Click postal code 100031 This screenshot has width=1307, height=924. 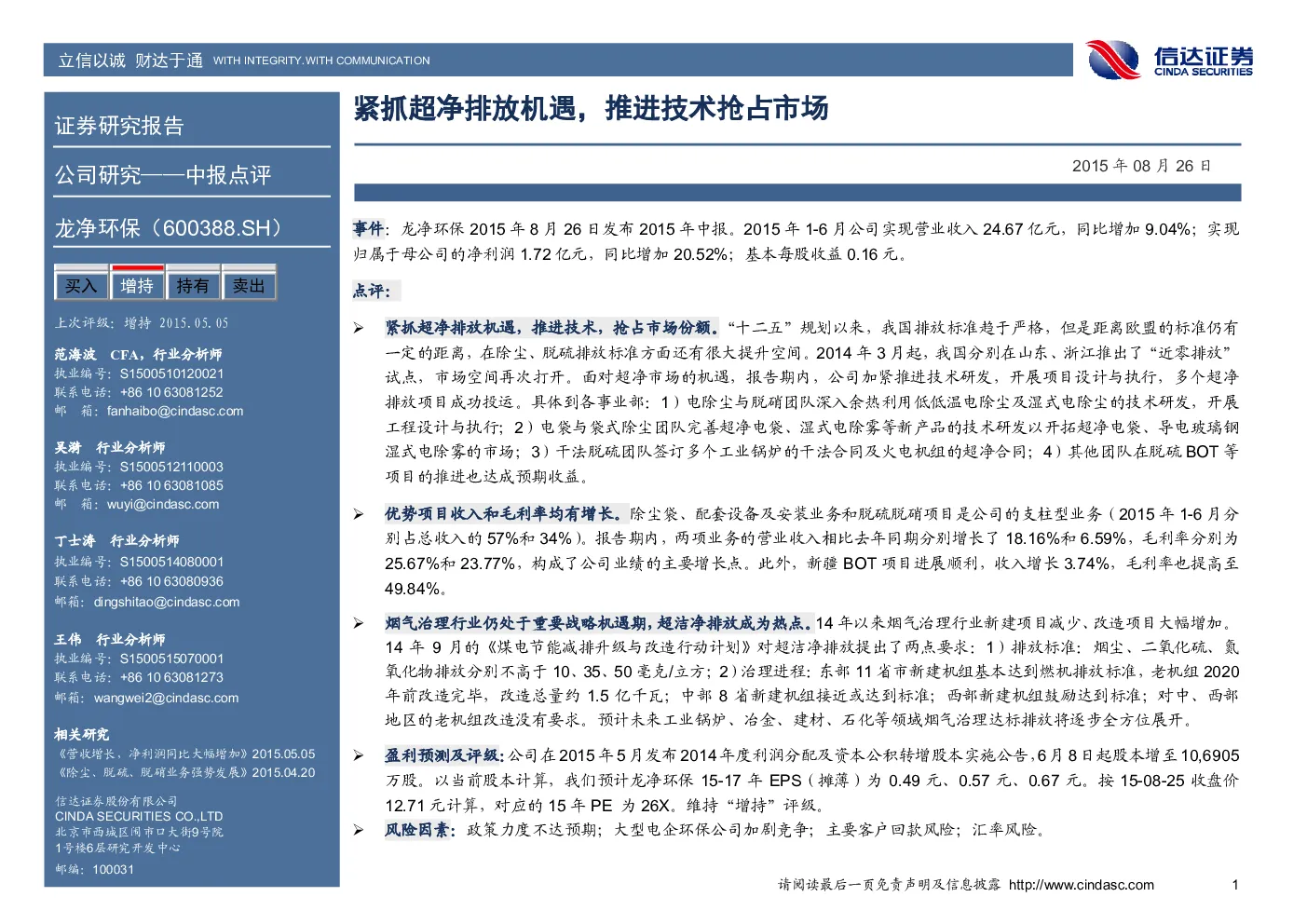click(x=113, y=869)
